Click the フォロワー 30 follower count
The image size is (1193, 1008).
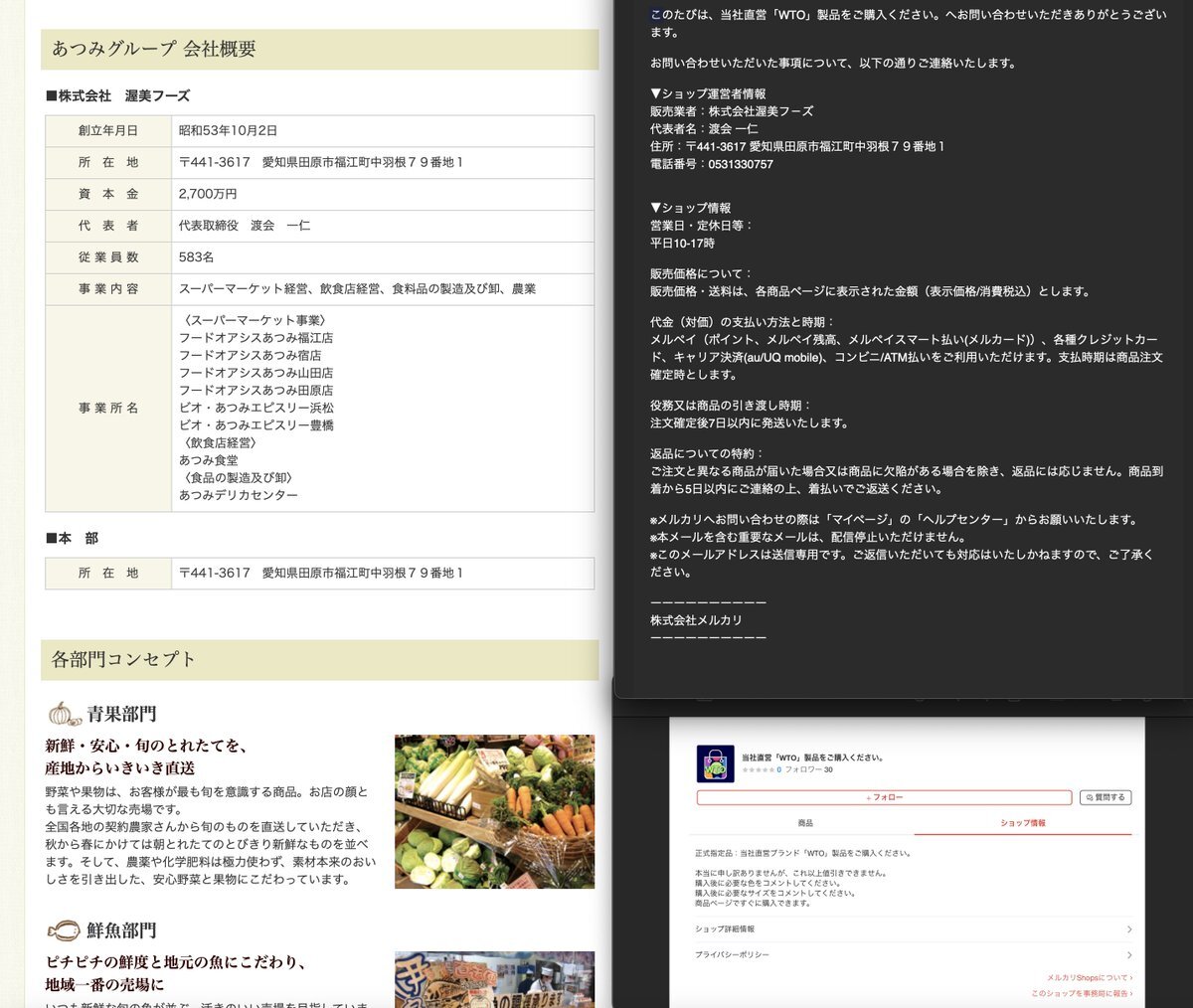(x=809, y=769)
